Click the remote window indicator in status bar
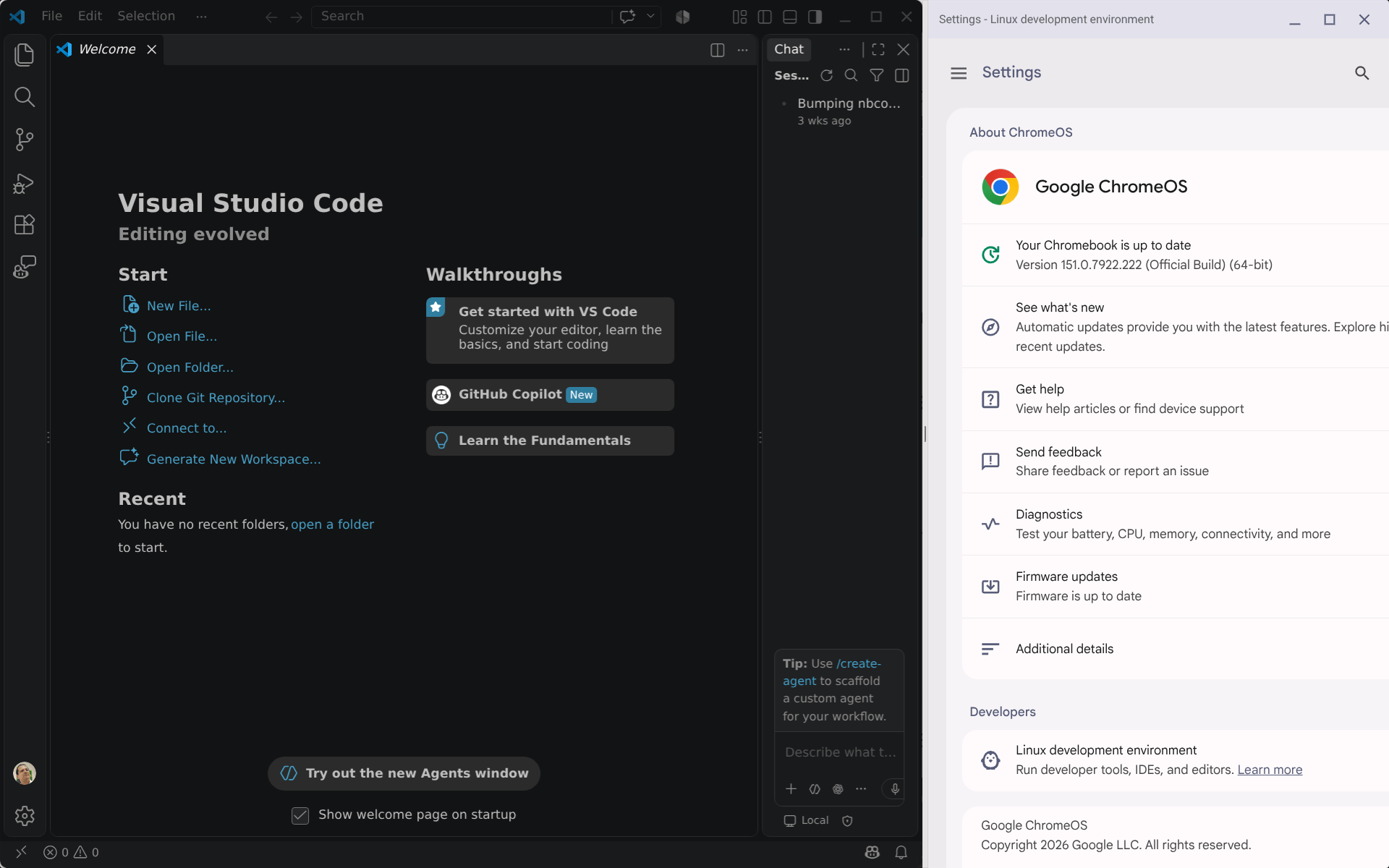Viewport: 1389px width, 868px height. click(x=21, y=852)
